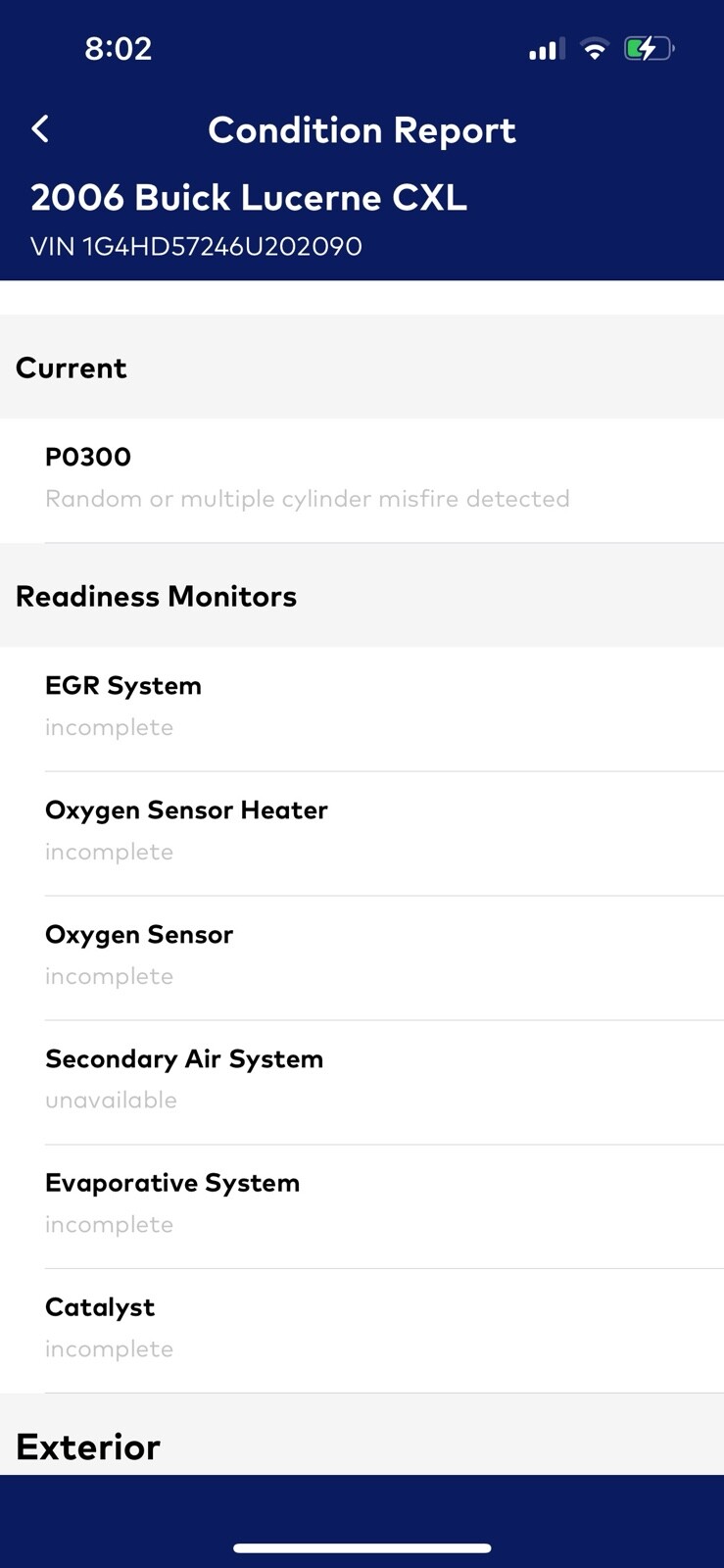Jump to the Exterior section header
The image size is (724, 1568).
[88, 1446]
